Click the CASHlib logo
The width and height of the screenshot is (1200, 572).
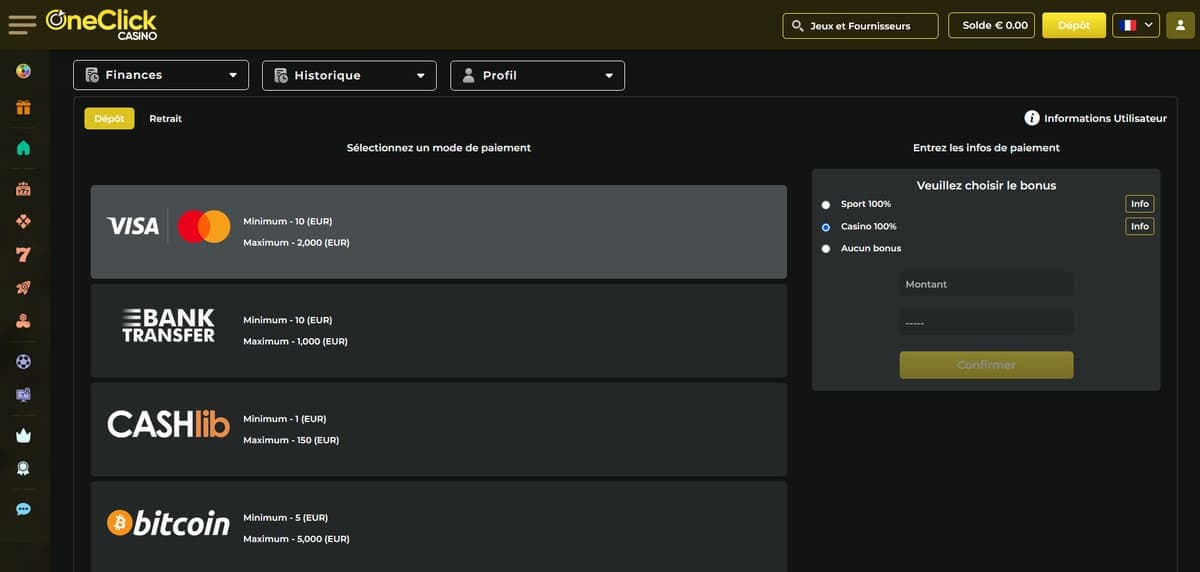point(168,424)
